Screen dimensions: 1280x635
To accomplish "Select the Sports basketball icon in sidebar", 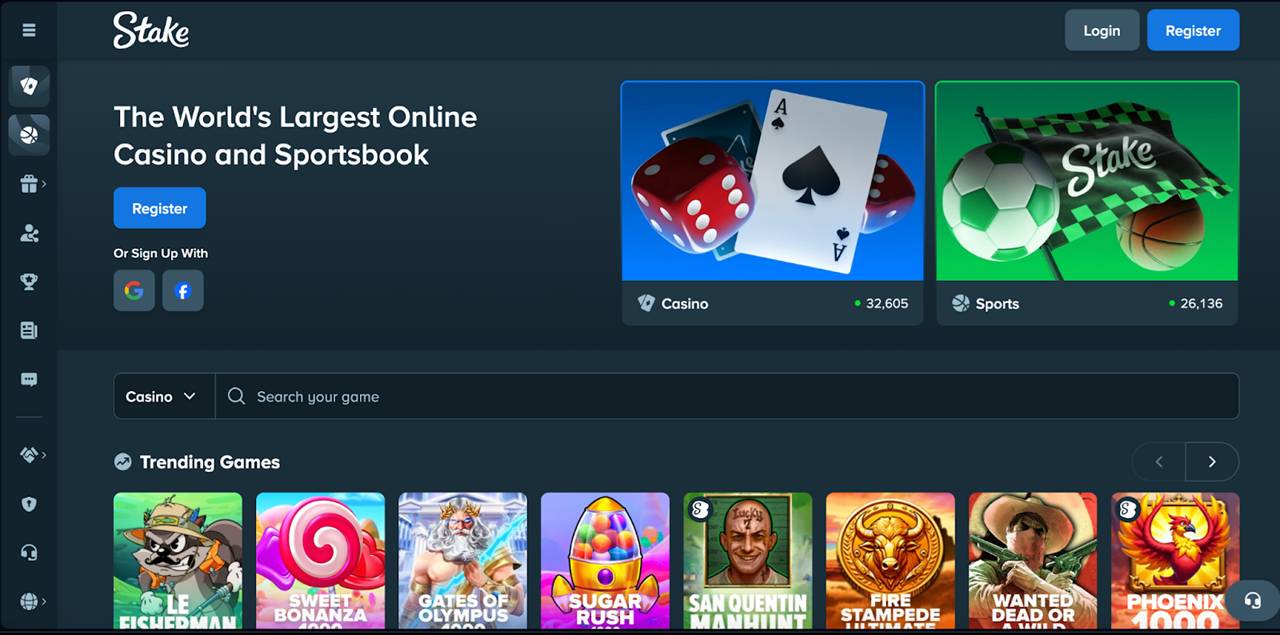I will point(29,134).
